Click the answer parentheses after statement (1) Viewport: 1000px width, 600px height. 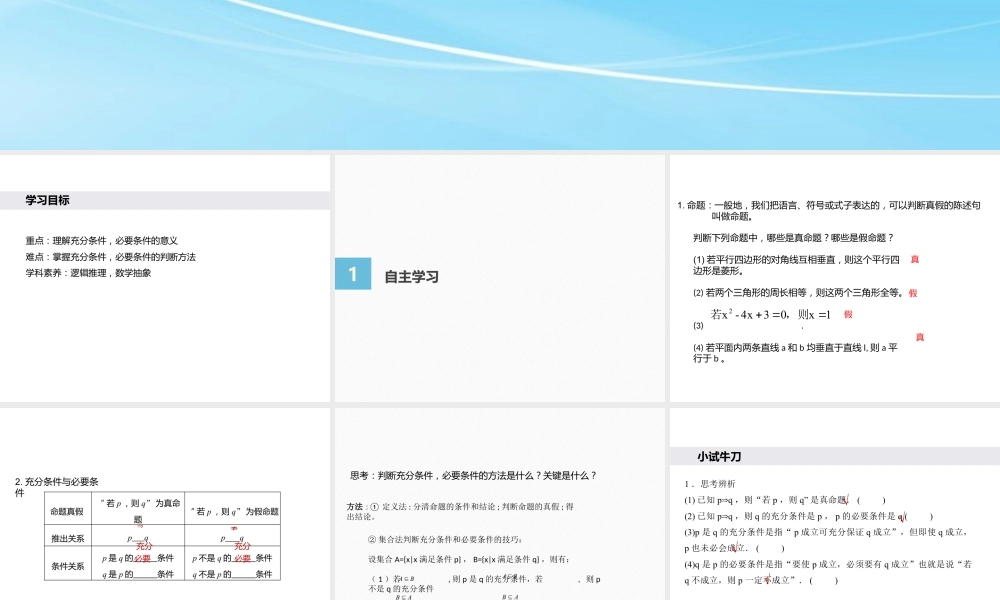click(871, 500)
